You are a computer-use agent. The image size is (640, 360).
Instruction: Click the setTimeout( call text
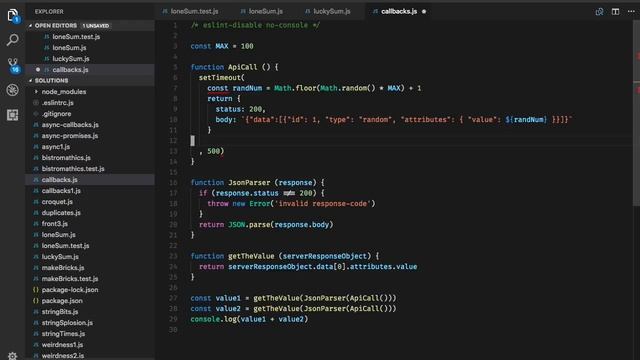[222, 78]
